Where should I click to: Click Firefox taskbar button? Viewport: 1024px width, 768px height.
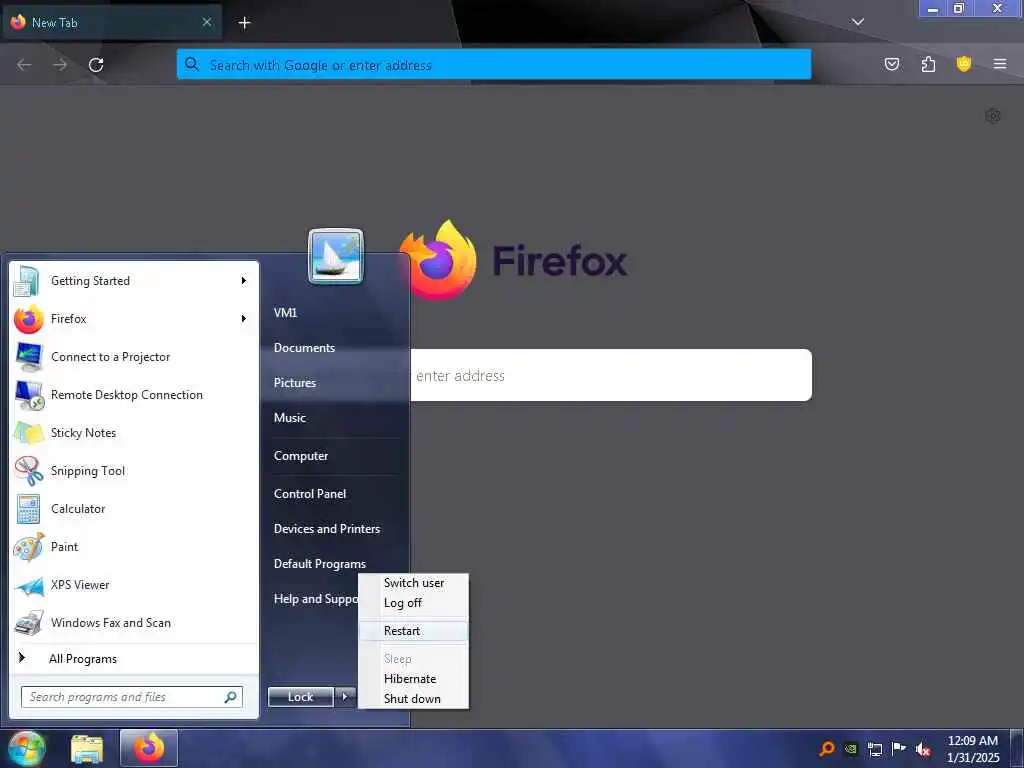(149, 748)
